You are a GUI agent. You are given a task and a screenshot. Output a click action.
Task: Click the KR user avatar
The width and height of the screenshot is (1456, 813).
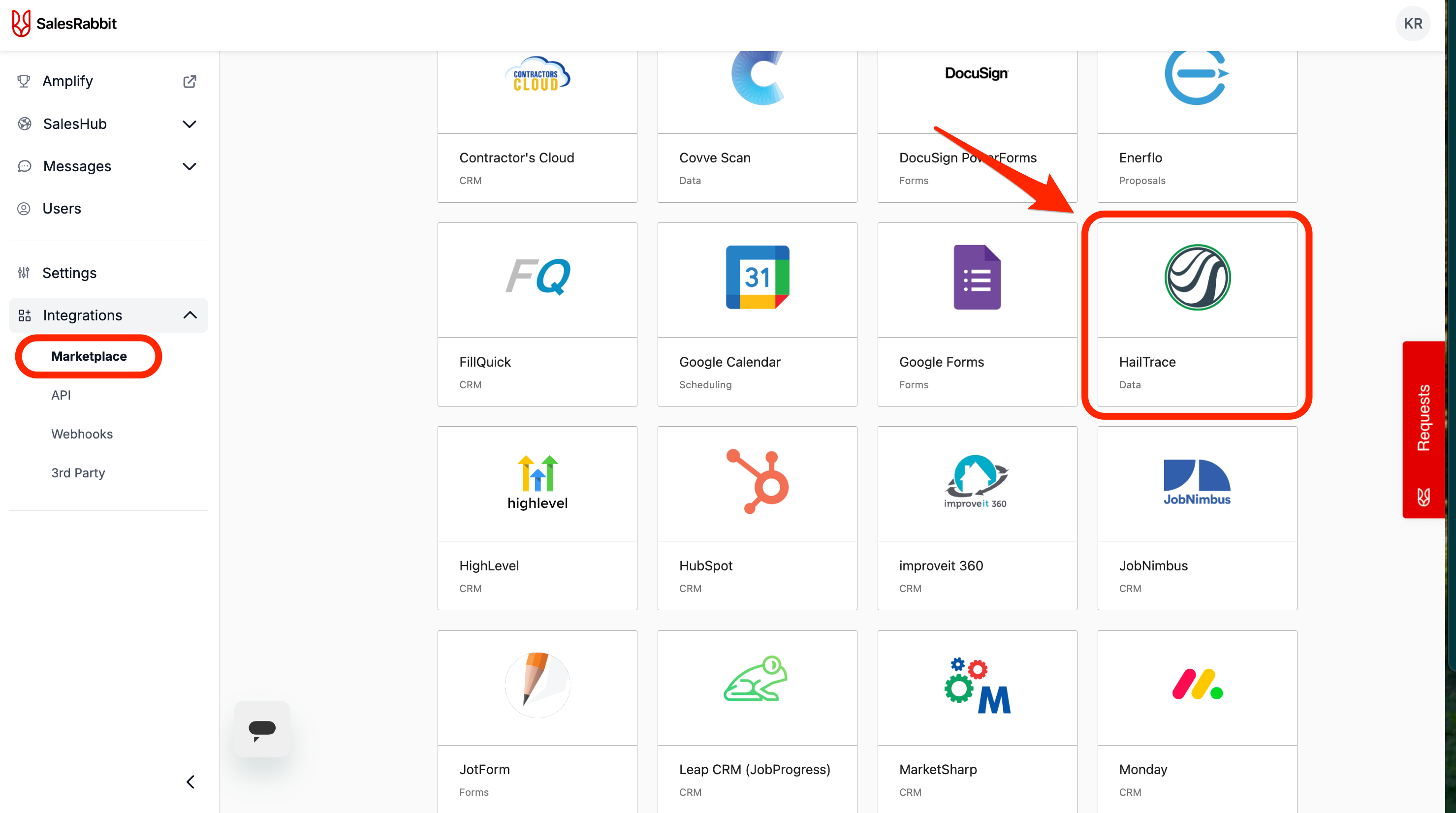tap(1413, 24)
